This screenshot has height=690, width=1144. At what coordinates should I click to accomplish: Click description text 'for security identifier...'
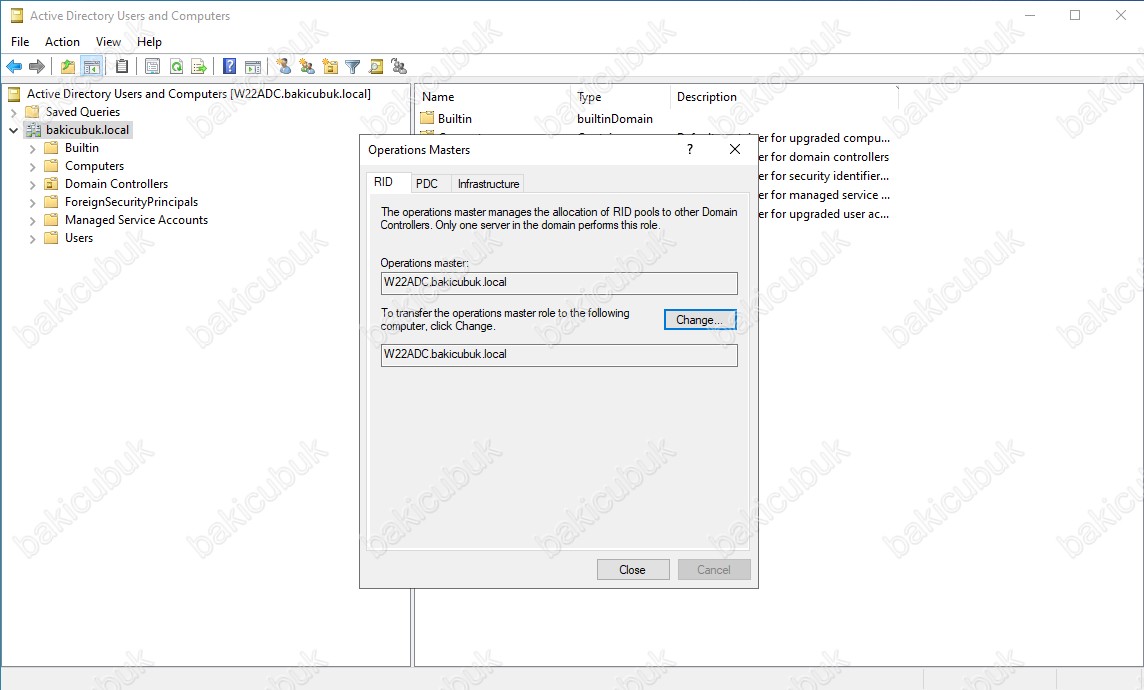point(830,176)
